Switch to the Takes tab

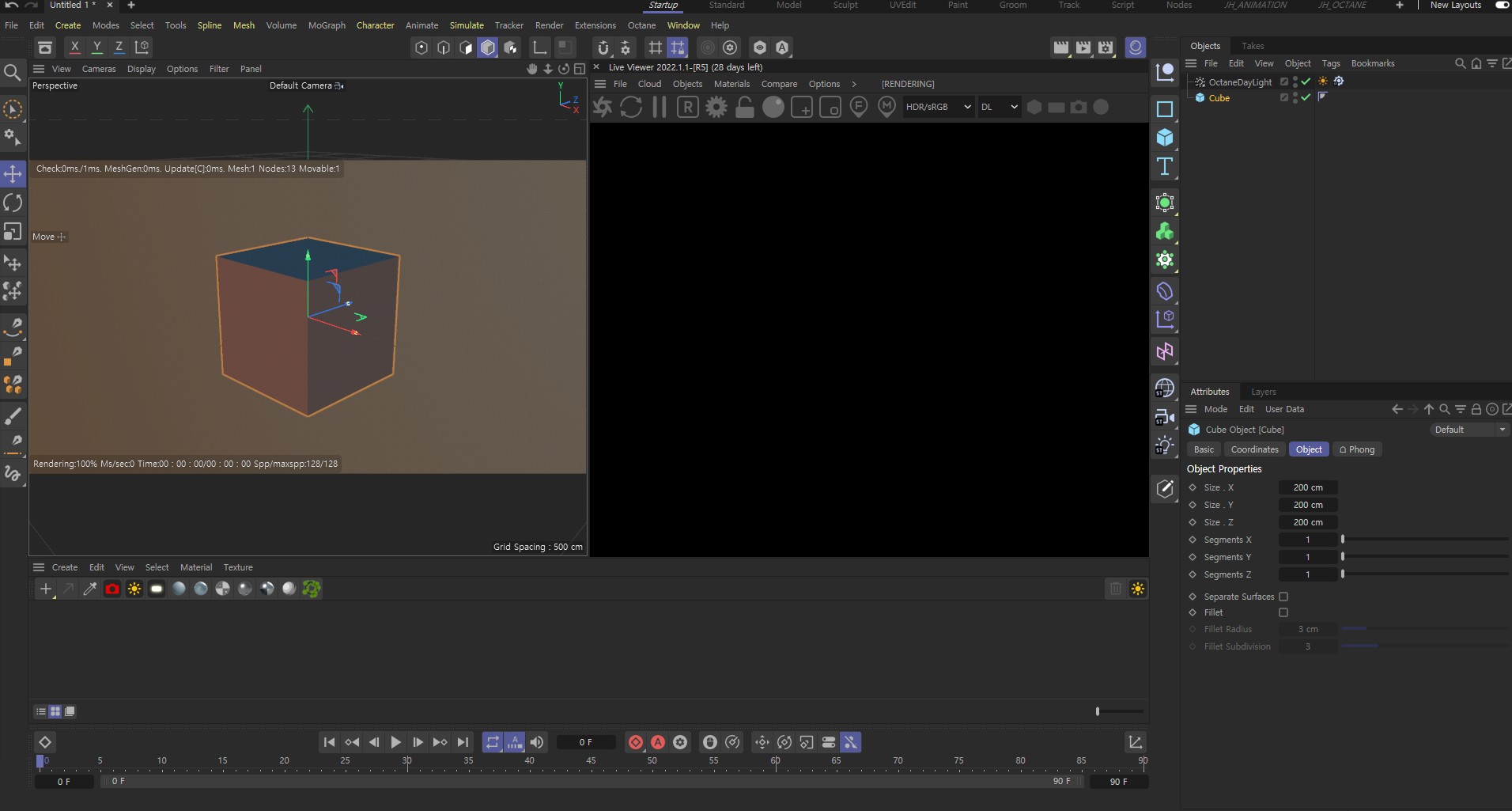(1253, 46)
